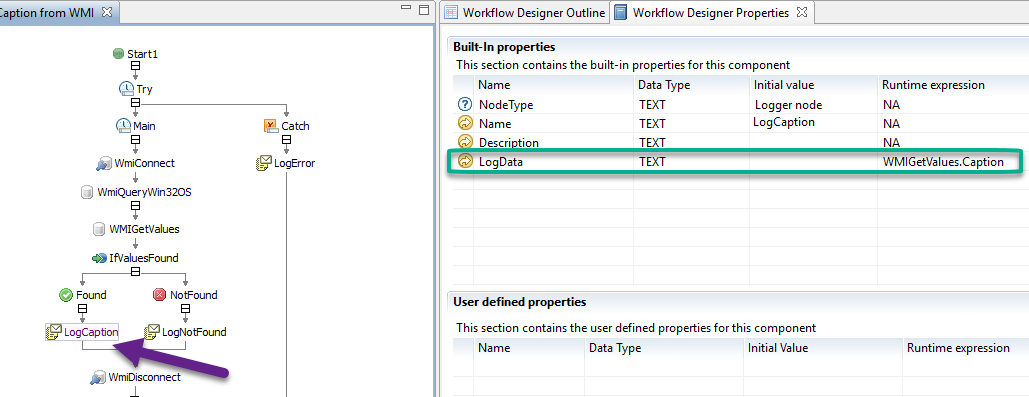This screenshot has width=1029, height=397.
Task: Edit the LogCaption initial value cell
Action: pyautogui.click(x=814, y=123)
